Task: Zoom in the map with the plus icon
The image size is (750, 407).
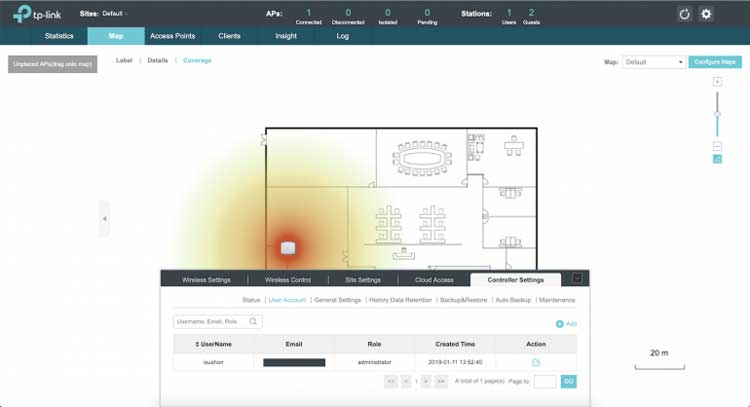Action: pyautogui.click(x=717, y=81)
